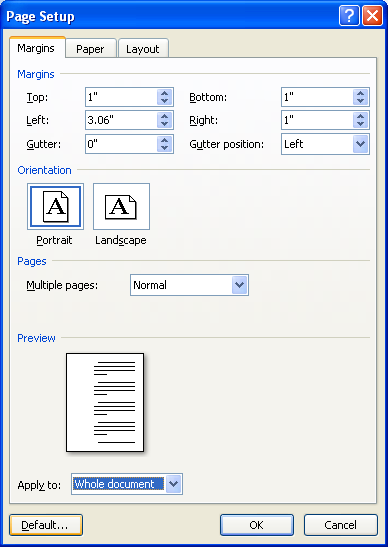Image resolution: width=388 pixels, height=547 pixels.
Task: Increase the Top margin value
Action: pos(165,93)
